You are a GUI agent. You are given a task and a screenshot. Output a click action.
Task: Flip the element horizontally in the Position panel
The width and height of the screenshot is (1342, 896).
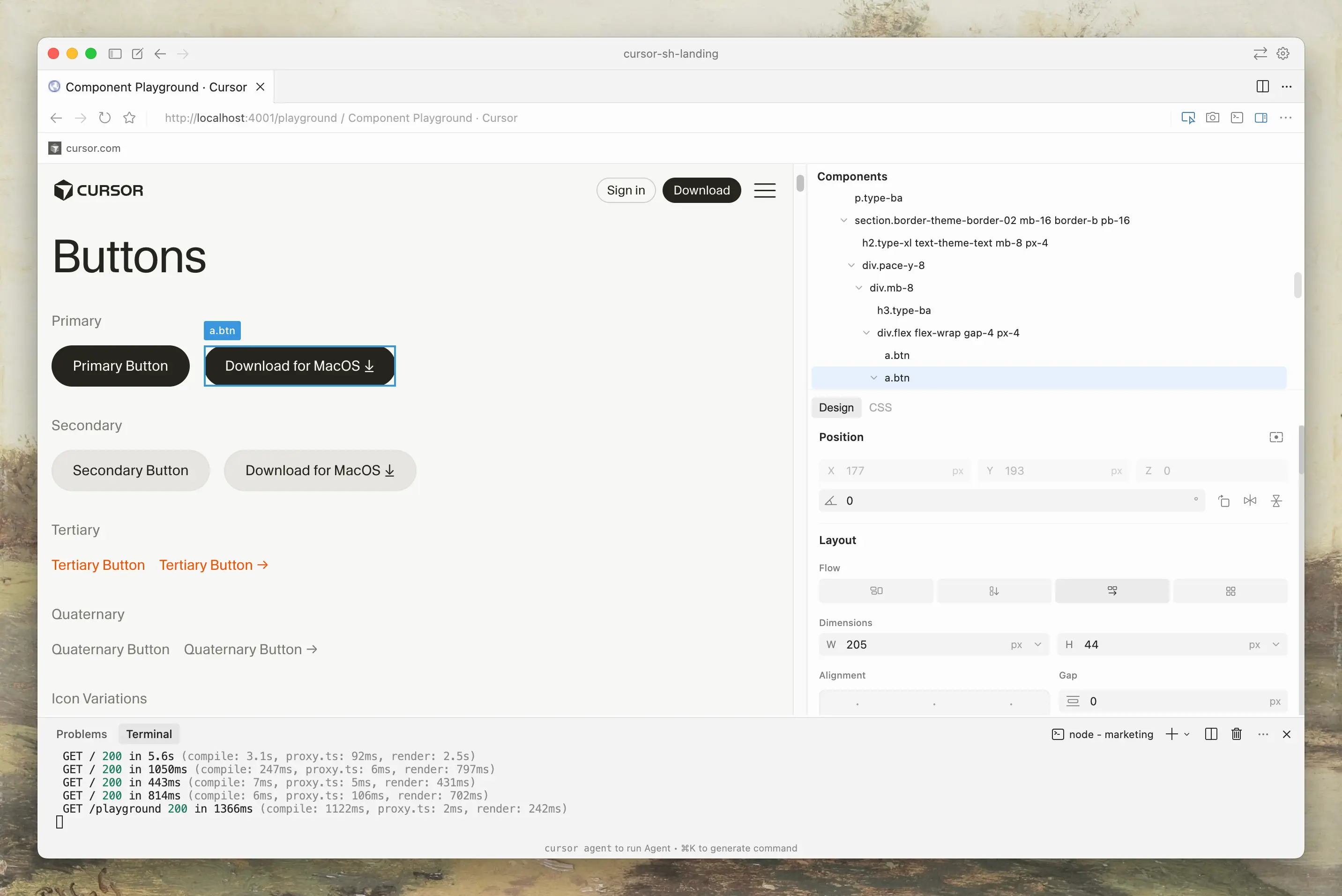coord(1250,500)
